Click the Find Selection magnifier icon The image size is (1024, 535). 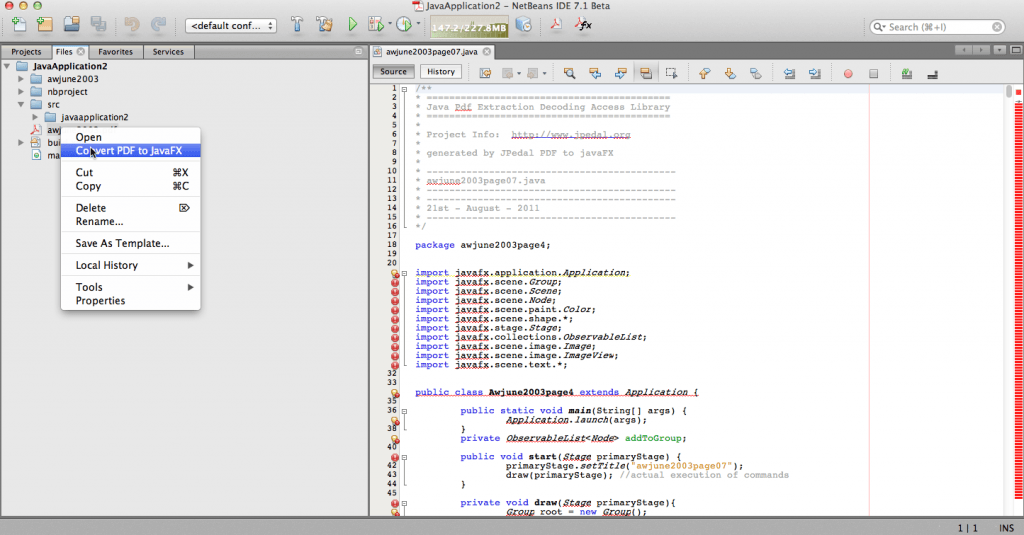569,73
